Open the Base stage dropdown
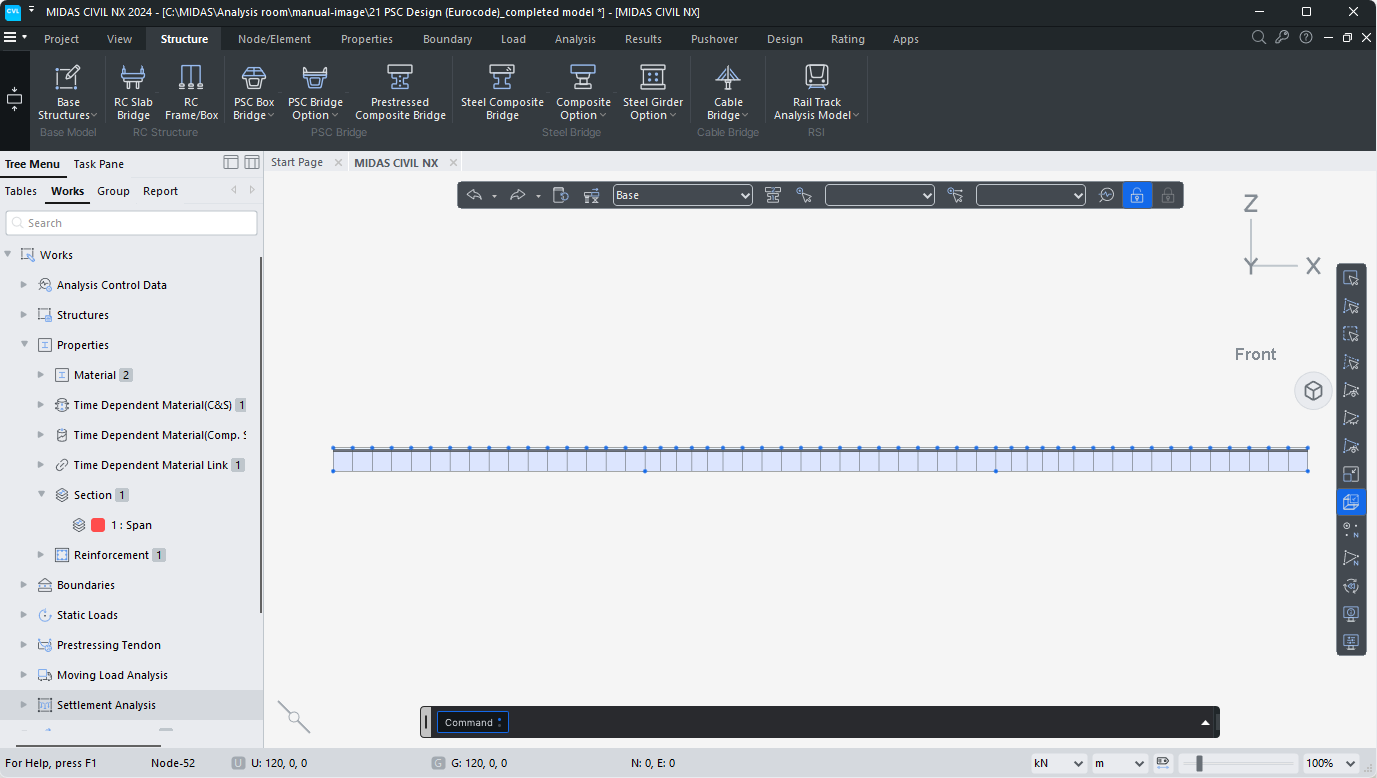 point(683,195)
